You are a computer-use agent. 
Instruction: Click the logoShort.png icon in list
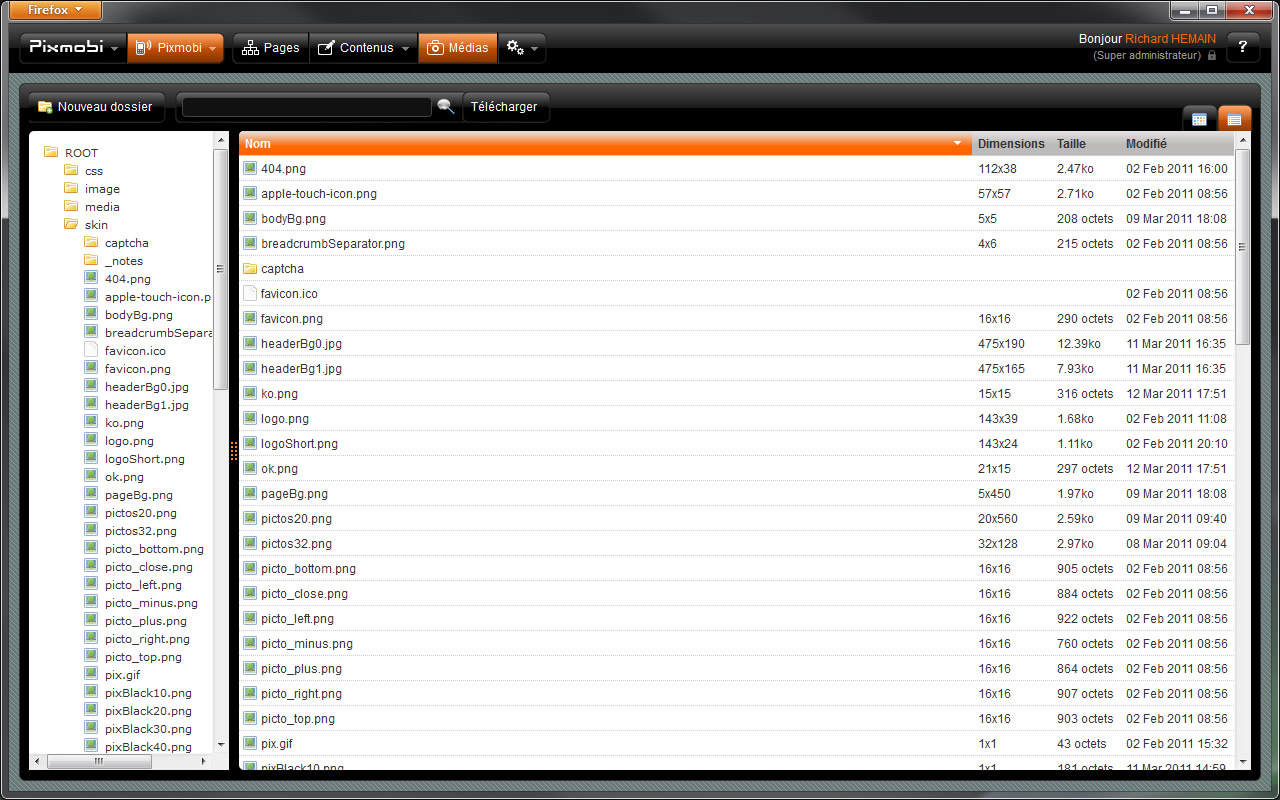250,443
